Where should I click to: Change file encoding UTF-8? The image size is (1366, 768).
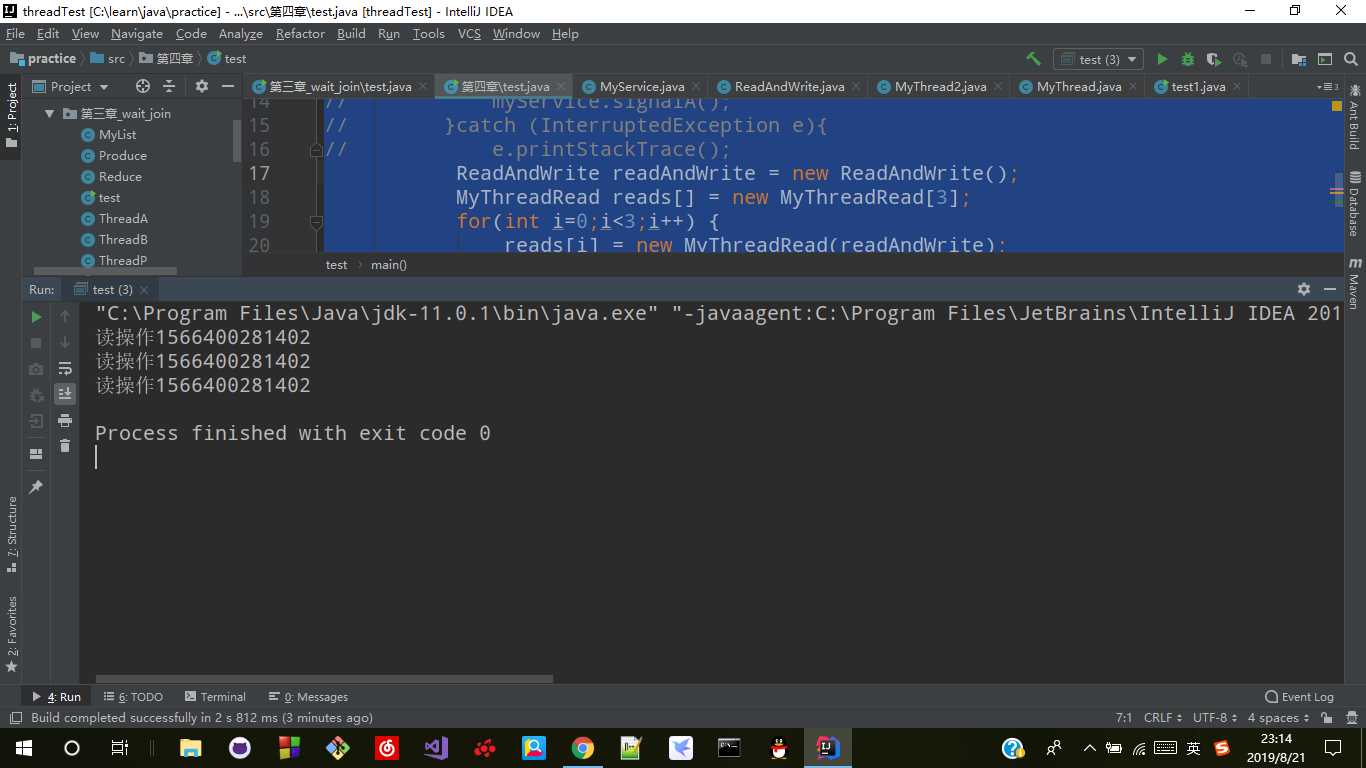(1214, 718)
